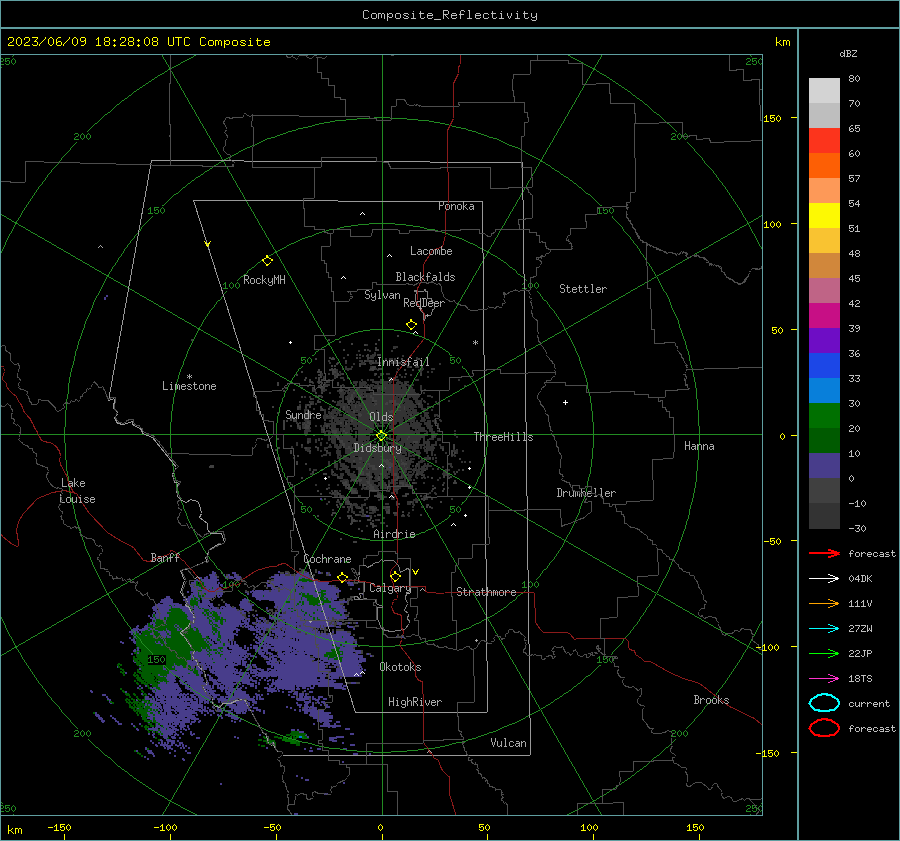900x841 pixels.
Task: Click the yellow 51-54 dBZ swatch
Action: (x=824, y=216)
